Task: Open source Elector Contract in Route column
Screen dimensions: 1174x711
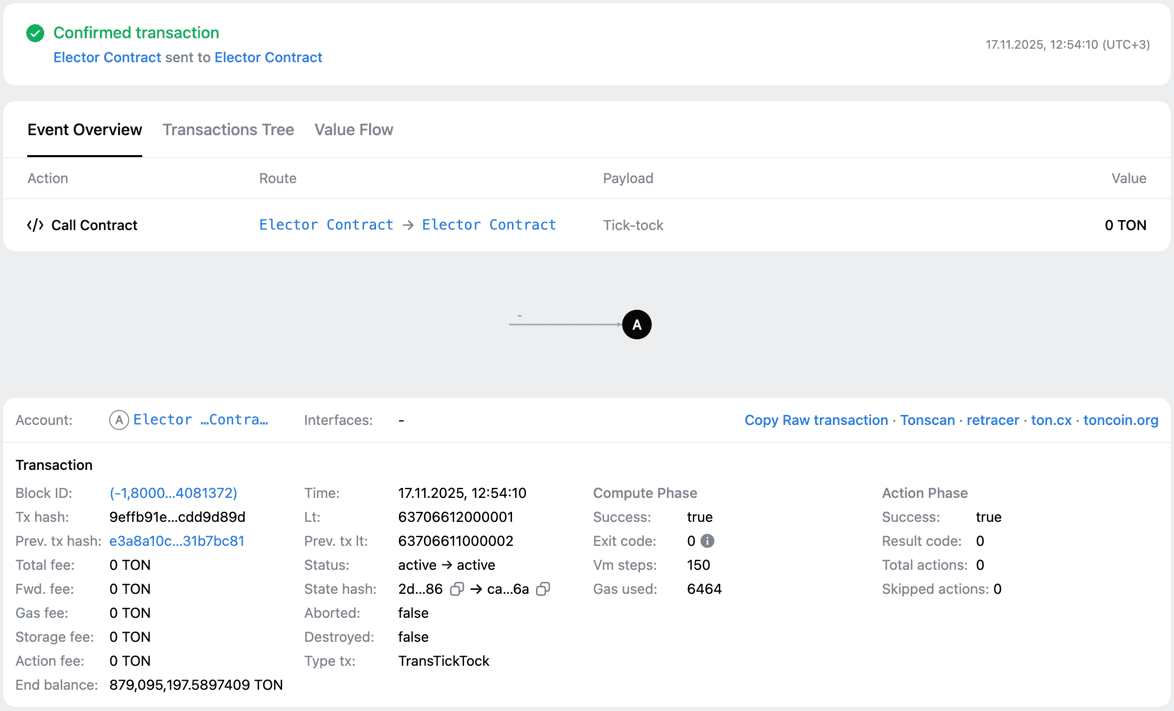Action: [326, 225]
